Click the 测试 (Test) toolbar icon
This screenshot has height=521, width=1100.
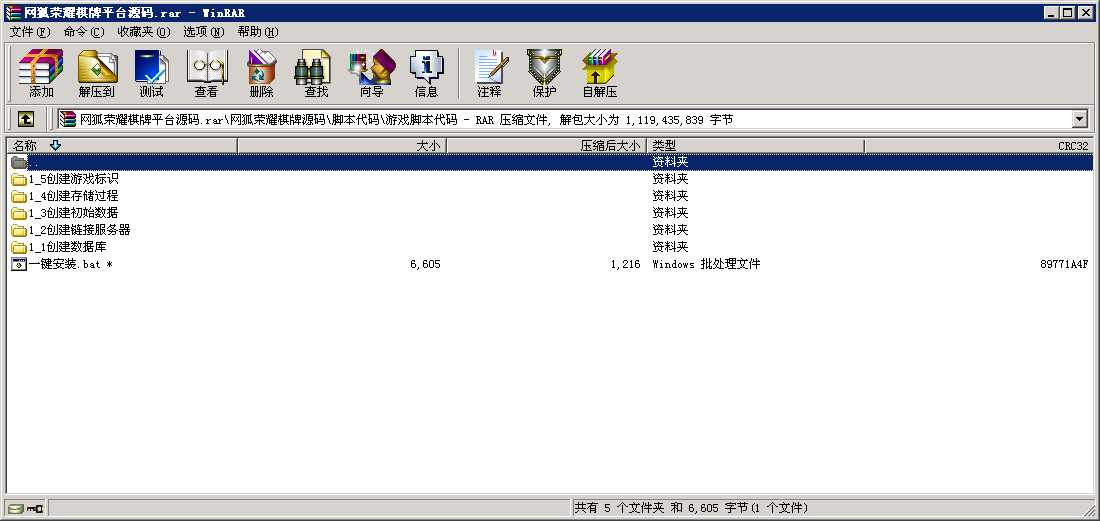tap(151, 74)
